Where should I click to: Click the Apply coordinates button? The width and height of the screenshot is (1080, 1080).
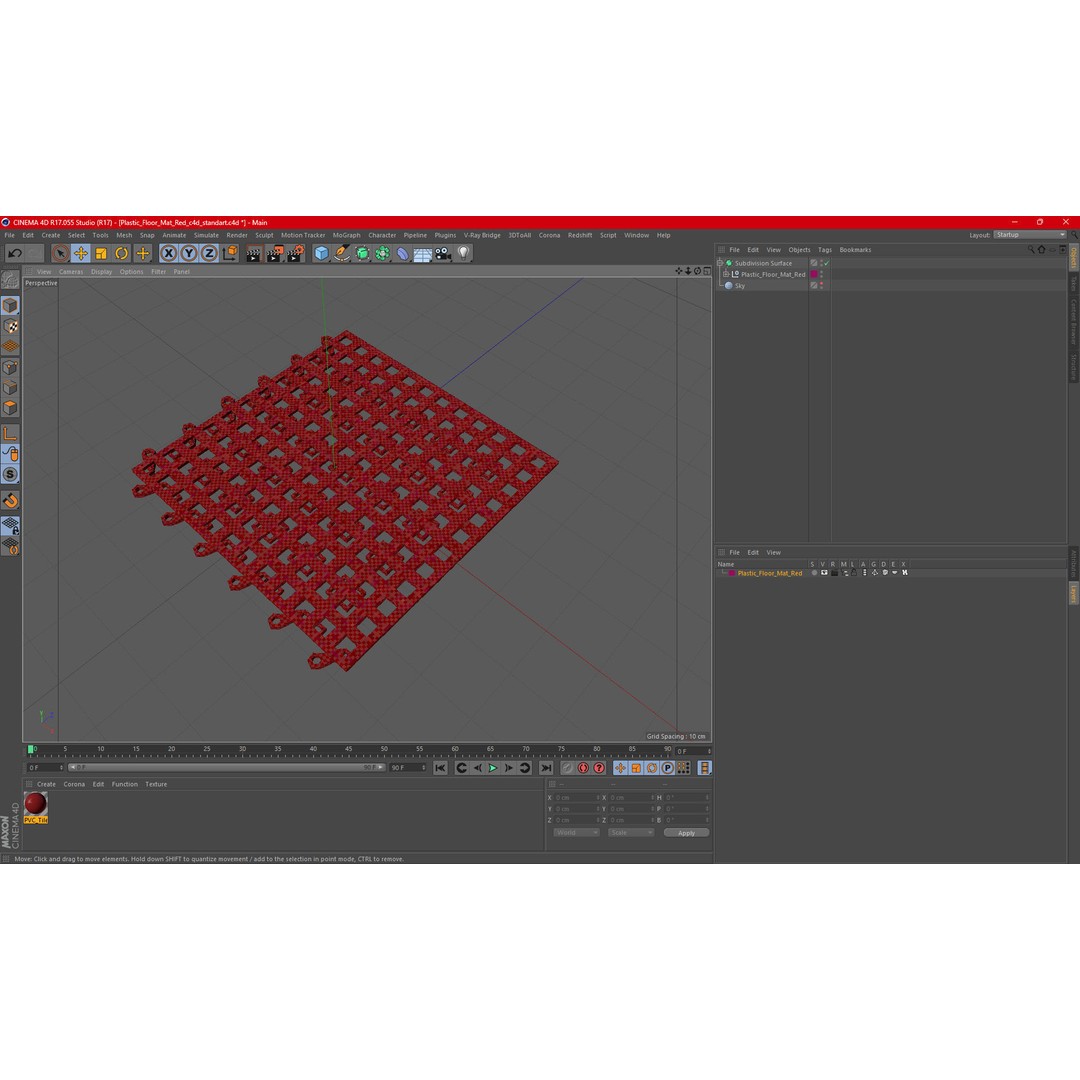(686, 833)
